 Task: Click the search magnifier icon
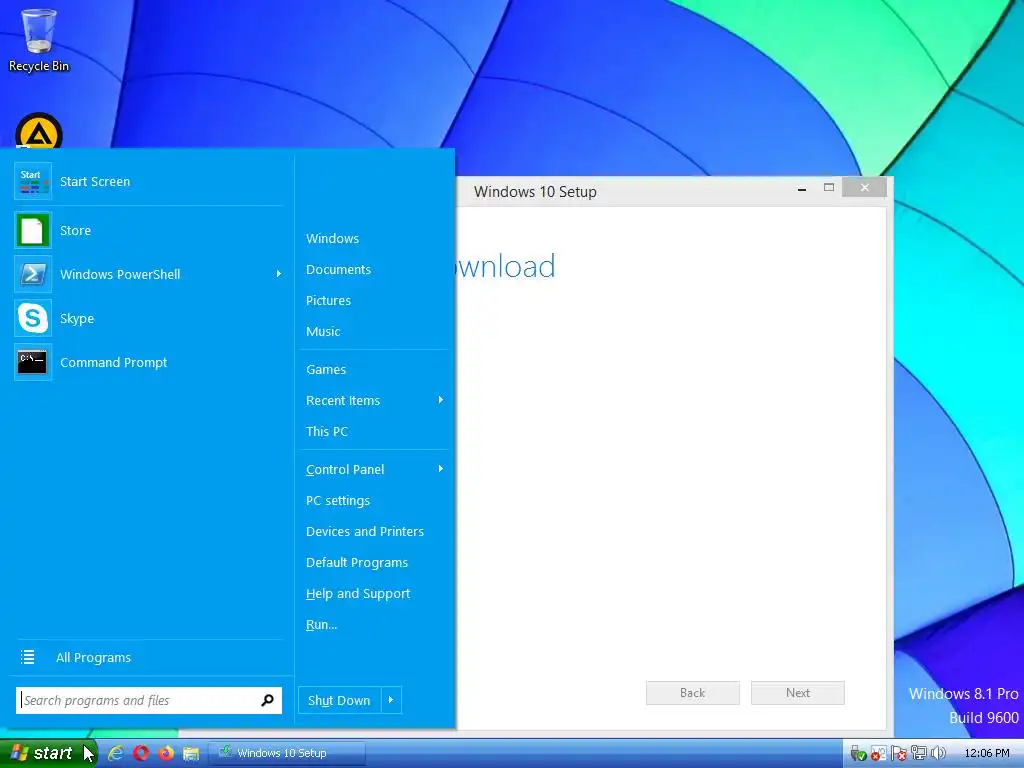[267, 700]
